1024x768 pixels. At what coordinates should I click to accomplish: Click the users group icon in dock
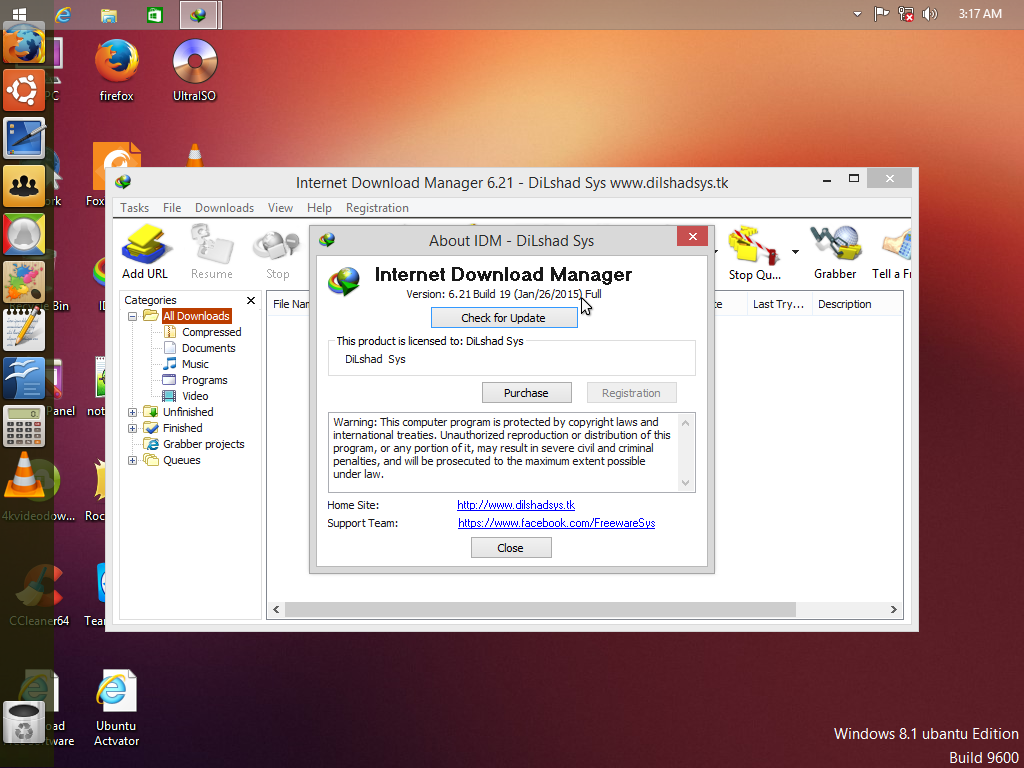24,185
